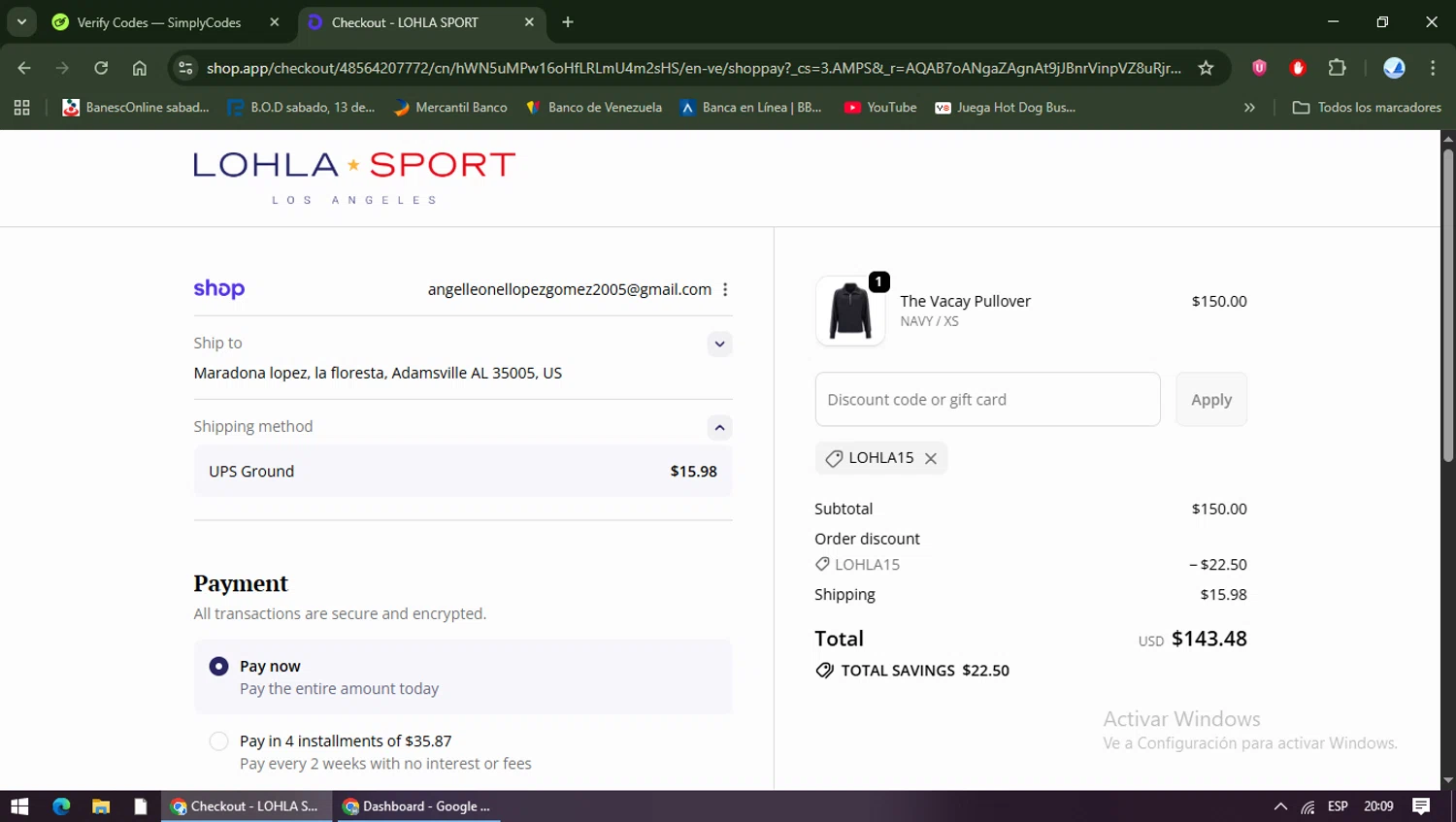Select the Checkout - LOHLA SPORT tab
The image size is (1456, 822).
coord(405,22)
